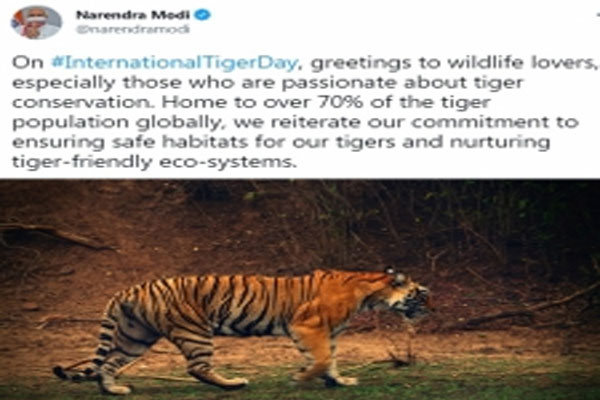
Task: Open Narendra Modi's profile avatar
Action: [36, 23]
